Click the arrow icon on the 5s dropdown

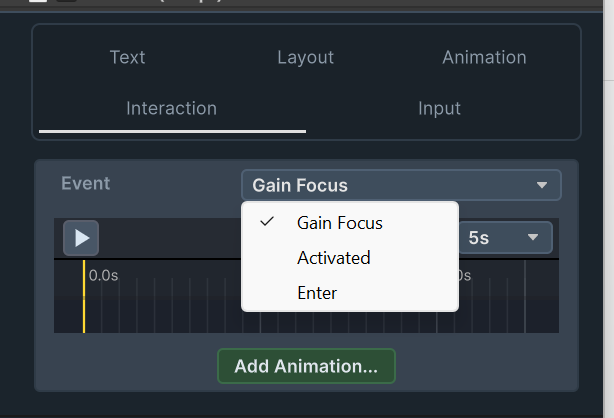533,237
